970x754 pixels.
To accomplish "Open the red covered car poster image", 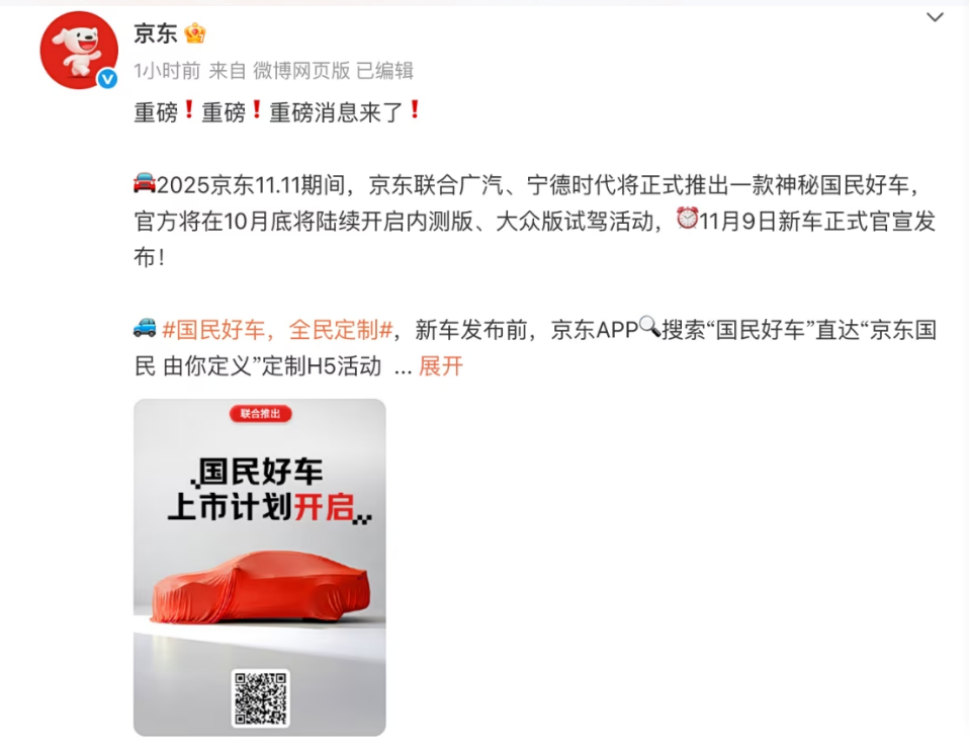I will (260, 567).
